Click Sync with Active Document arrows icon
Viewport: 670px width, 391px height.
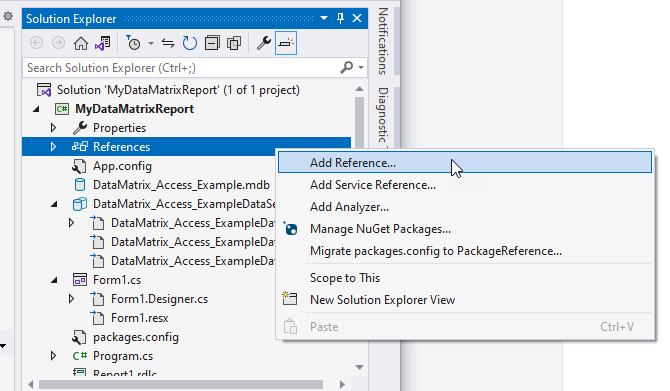(168, 43)
